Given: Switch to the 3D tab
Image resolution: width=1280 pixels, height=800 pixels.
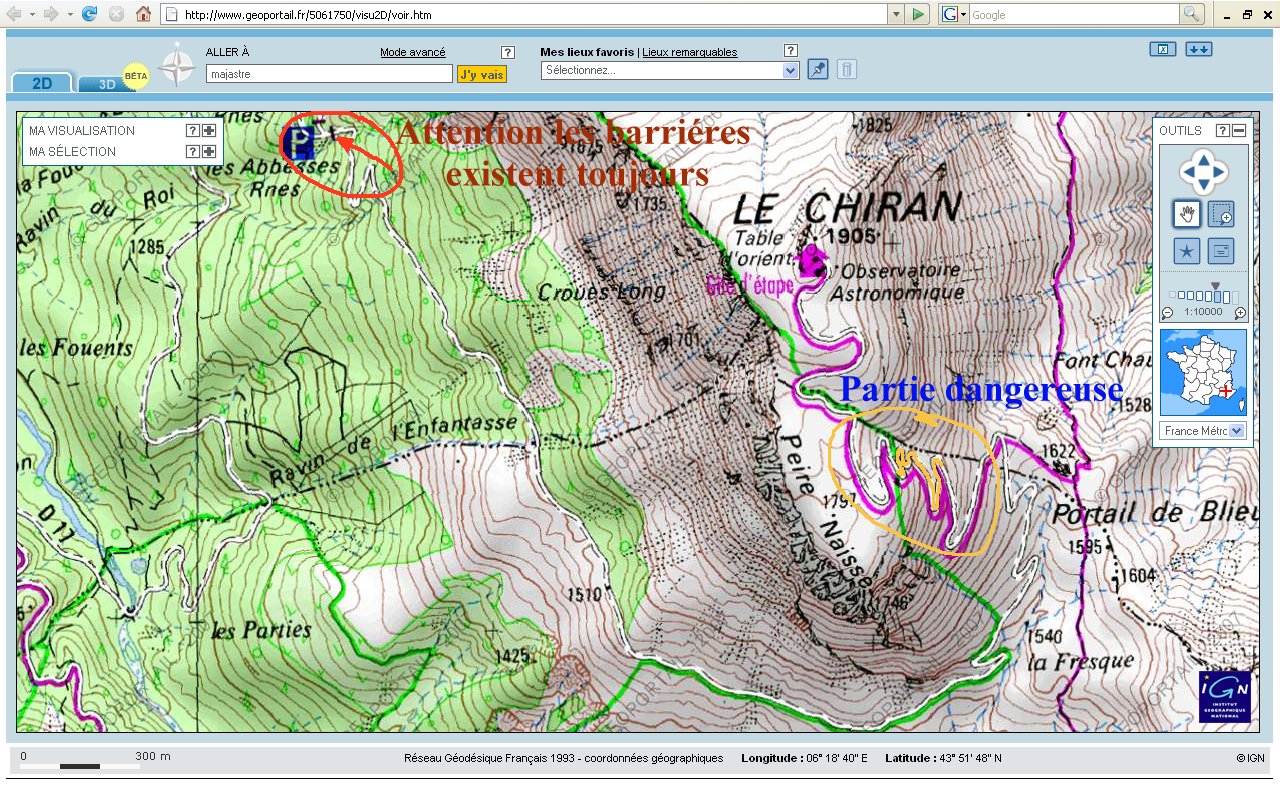Looking at the screenshot, I should [x=106, y=84].
